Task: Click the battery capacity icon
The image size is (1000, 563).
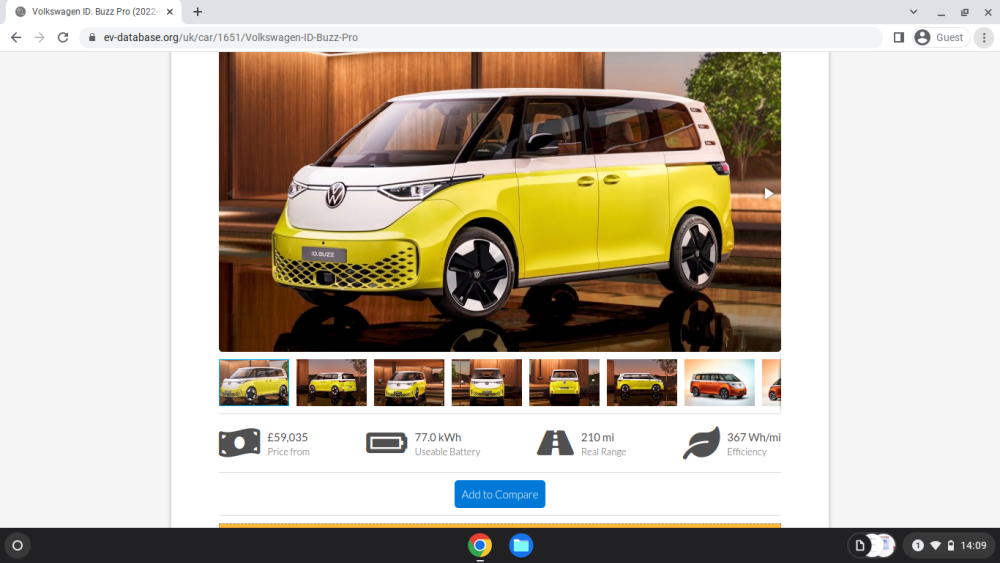Action: tap(386, 442)
